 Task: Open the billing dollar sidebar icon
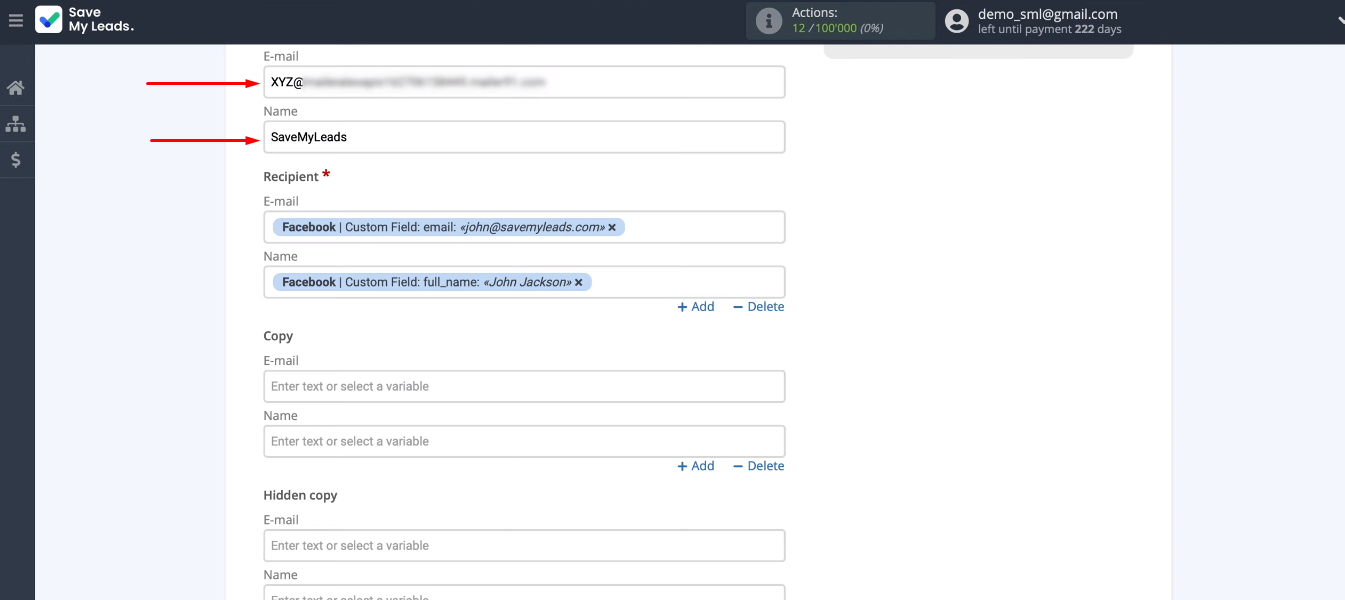[15, 160]
